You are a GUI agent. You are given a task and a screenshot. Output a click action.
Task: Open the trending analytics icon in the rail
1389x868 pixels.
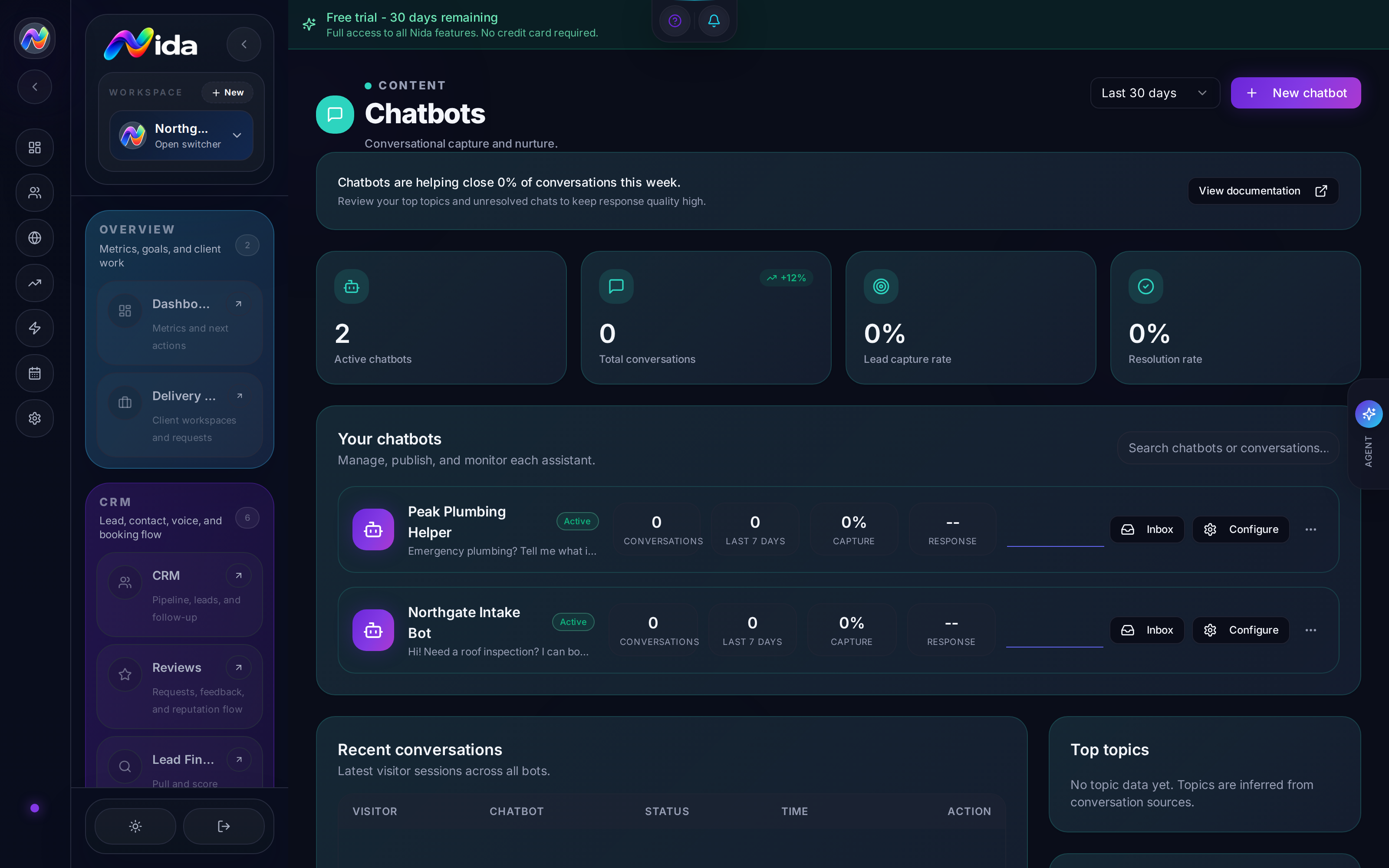pyautogui.click(x=34, y=283)
